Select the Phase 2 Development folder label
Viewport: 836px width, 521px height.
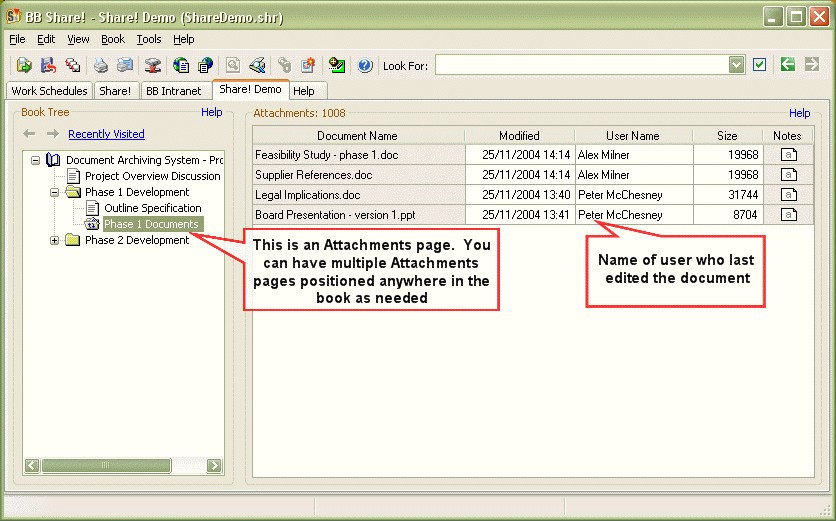pos(137,240)
